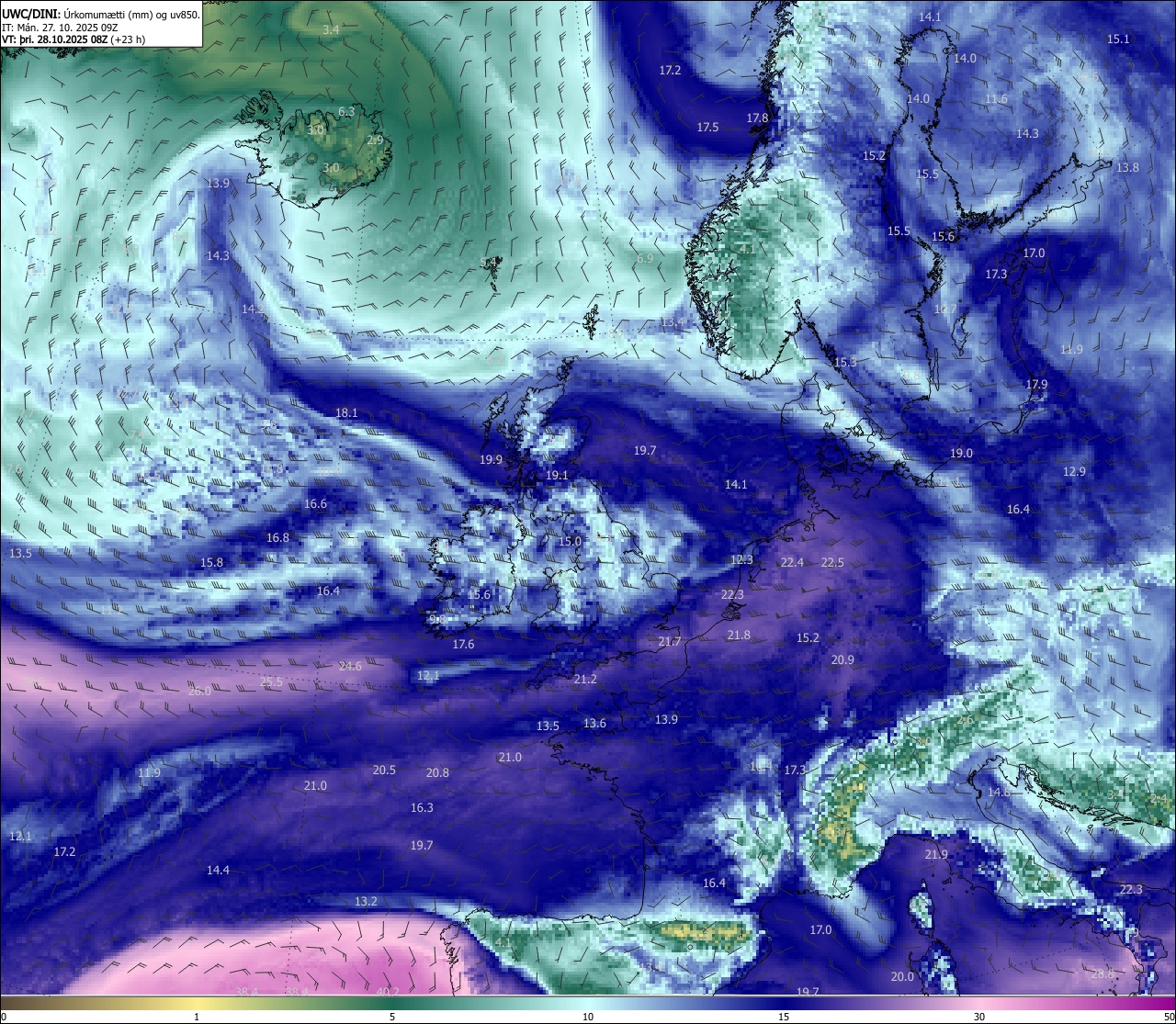The image size is (1176, 1024).
Task: Click the map value 20.9
Action: (x=842, y=659)
